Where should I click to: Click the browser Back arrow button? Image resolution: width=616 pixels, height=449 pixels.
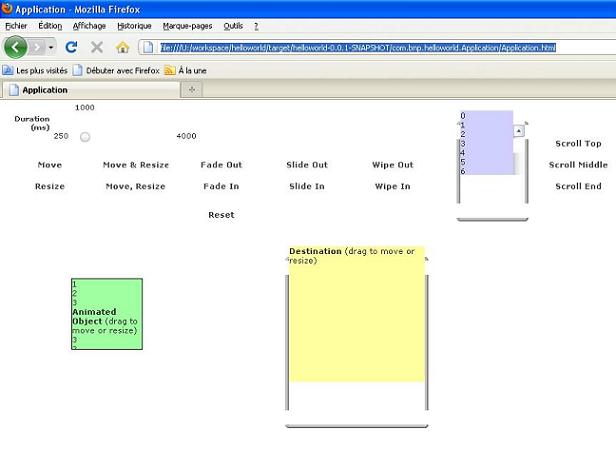(15, 47)
